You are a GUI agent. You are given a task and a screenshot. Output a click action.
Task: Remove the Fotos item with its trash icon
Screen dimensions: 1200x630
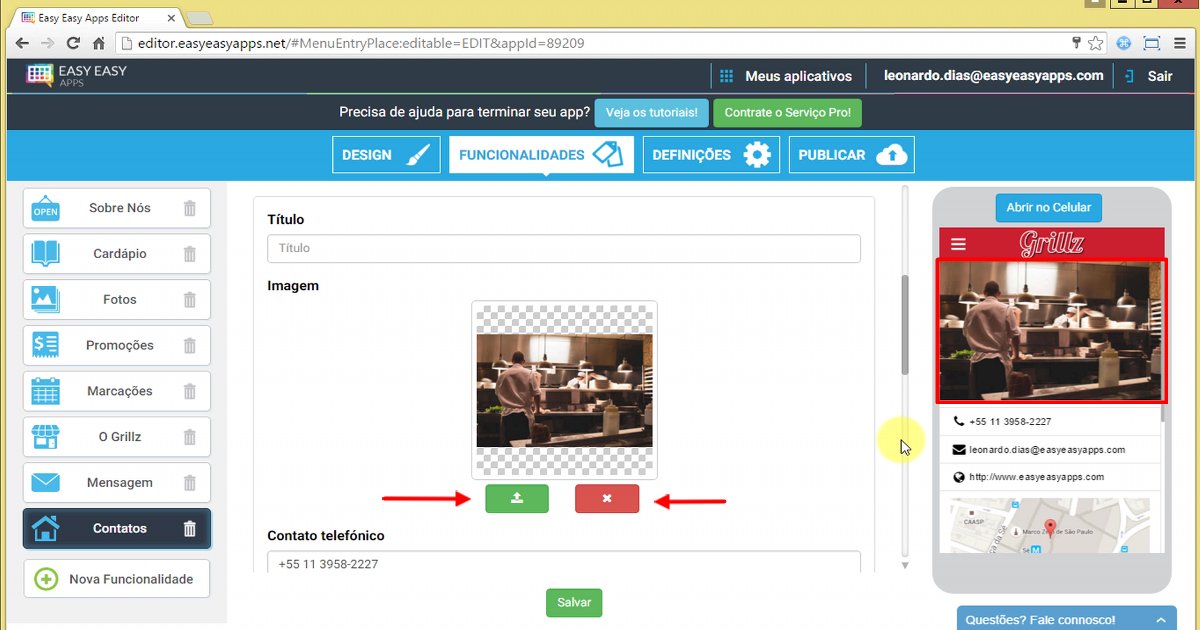pos(190,300)
